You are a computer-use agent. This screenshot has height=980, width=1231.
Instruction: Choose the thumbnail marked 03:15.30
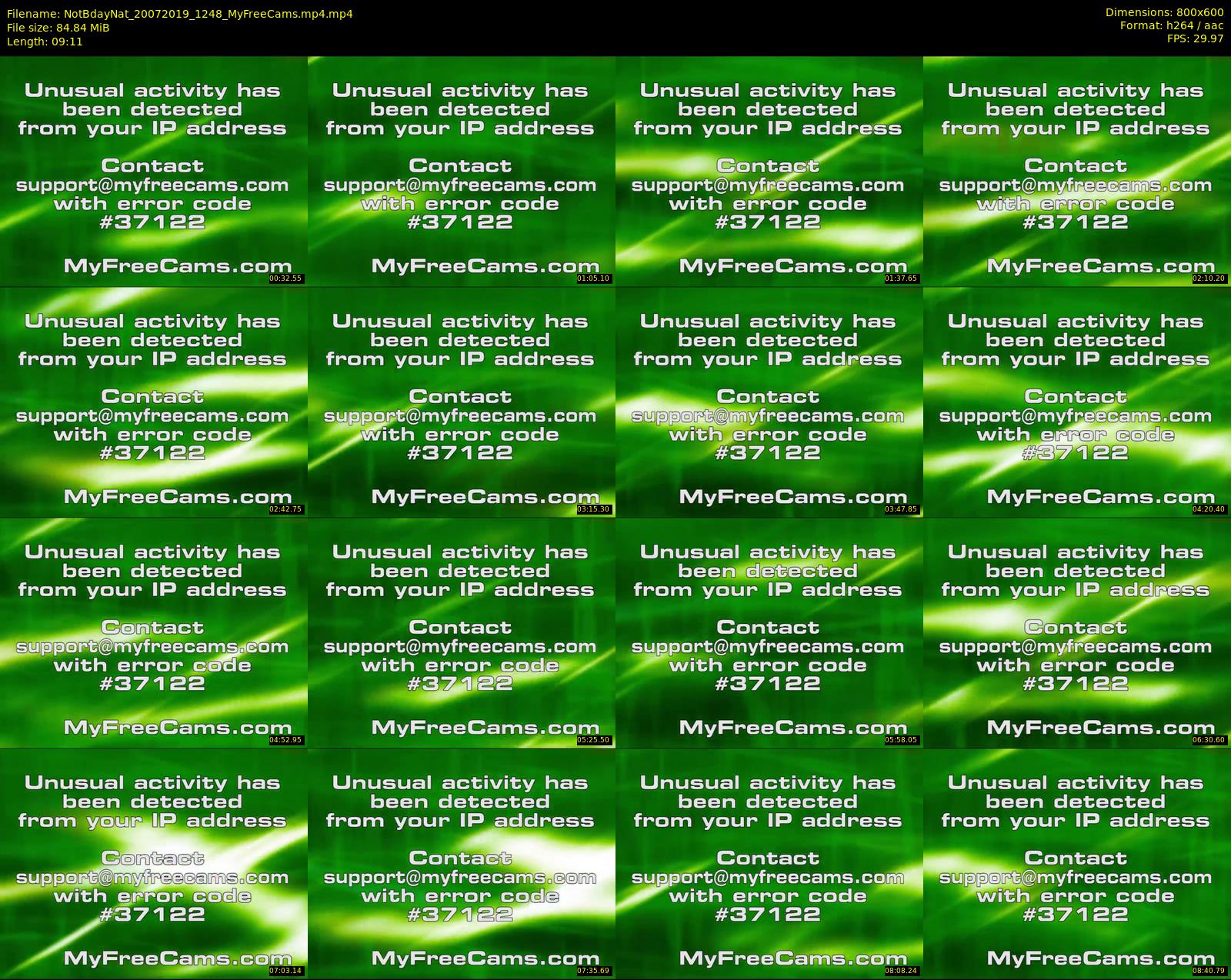pos(461,402)
